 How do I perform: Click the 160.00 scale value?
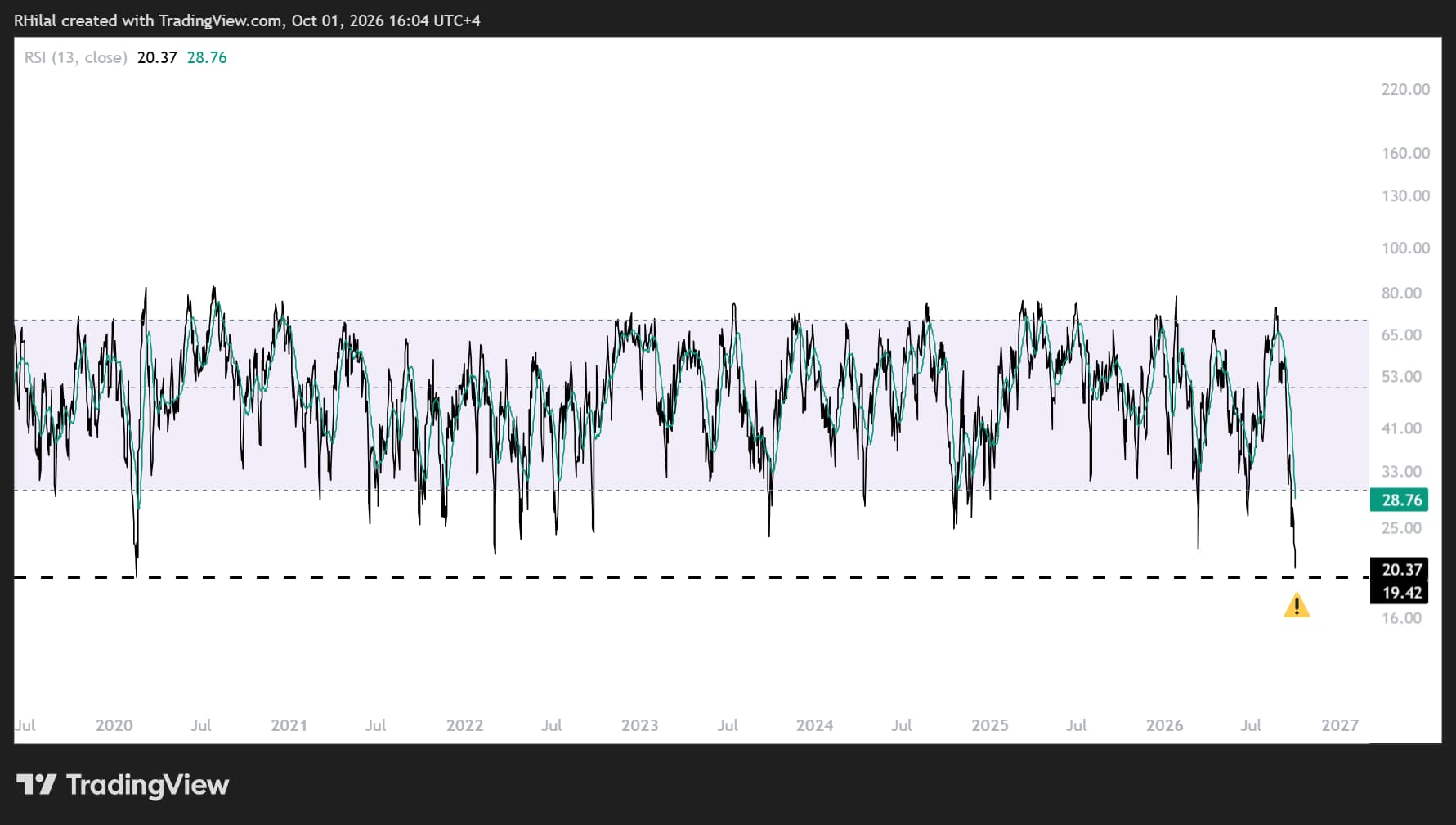pyautogui.click(x=1405, y=153)
